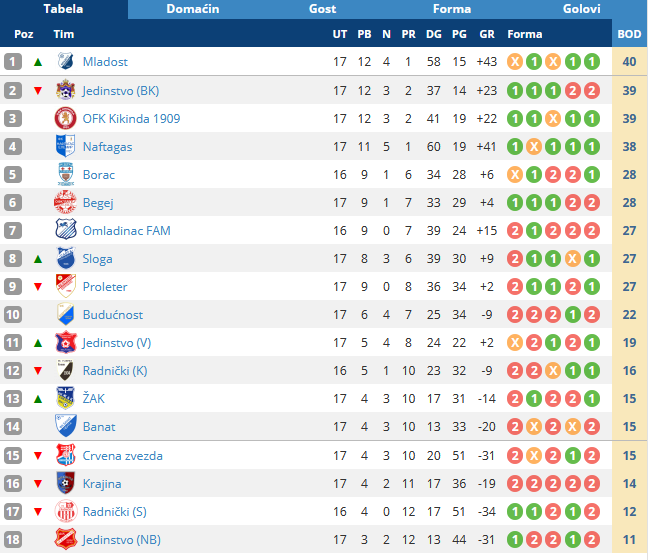Click the Budućnost team name
This screenshot has height=560, width=648.
(x=113, y=315)
